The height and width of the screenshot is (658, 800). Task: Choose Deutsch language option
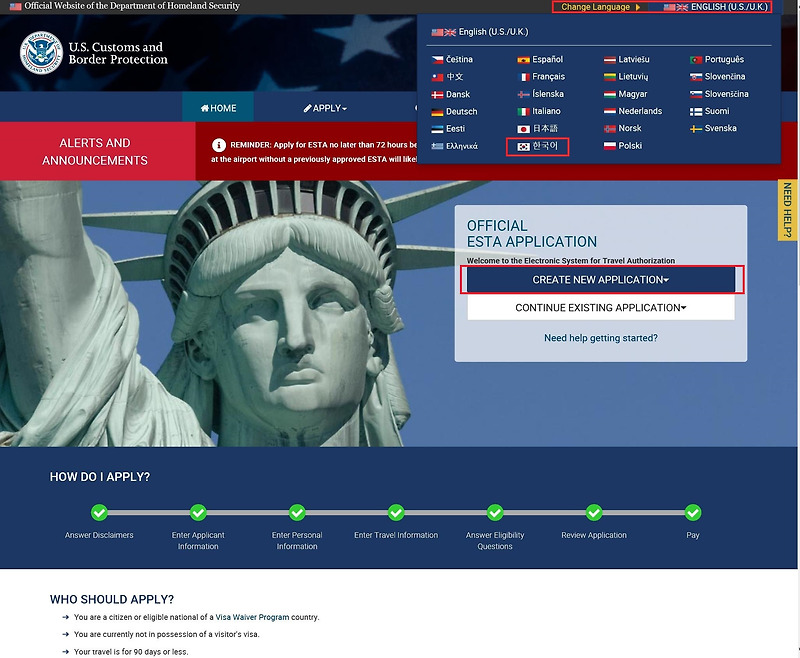tap(454, 111)
